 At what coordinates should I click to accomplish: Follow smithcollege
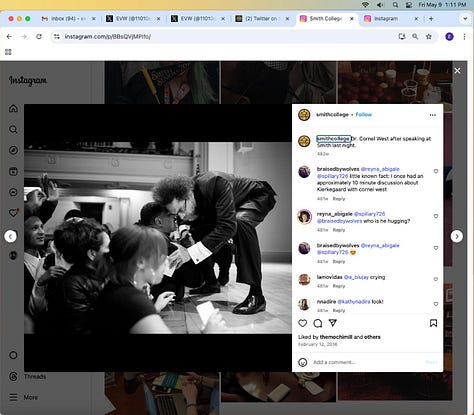(x=364, y=114)
